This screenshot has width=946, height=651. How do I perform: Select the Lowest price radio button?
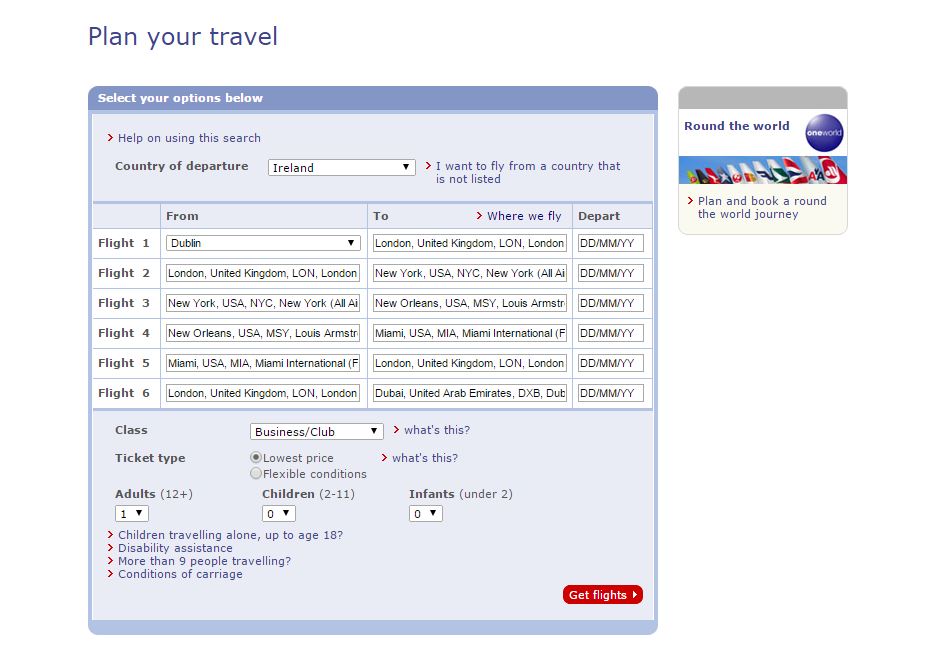coord(256,458)
